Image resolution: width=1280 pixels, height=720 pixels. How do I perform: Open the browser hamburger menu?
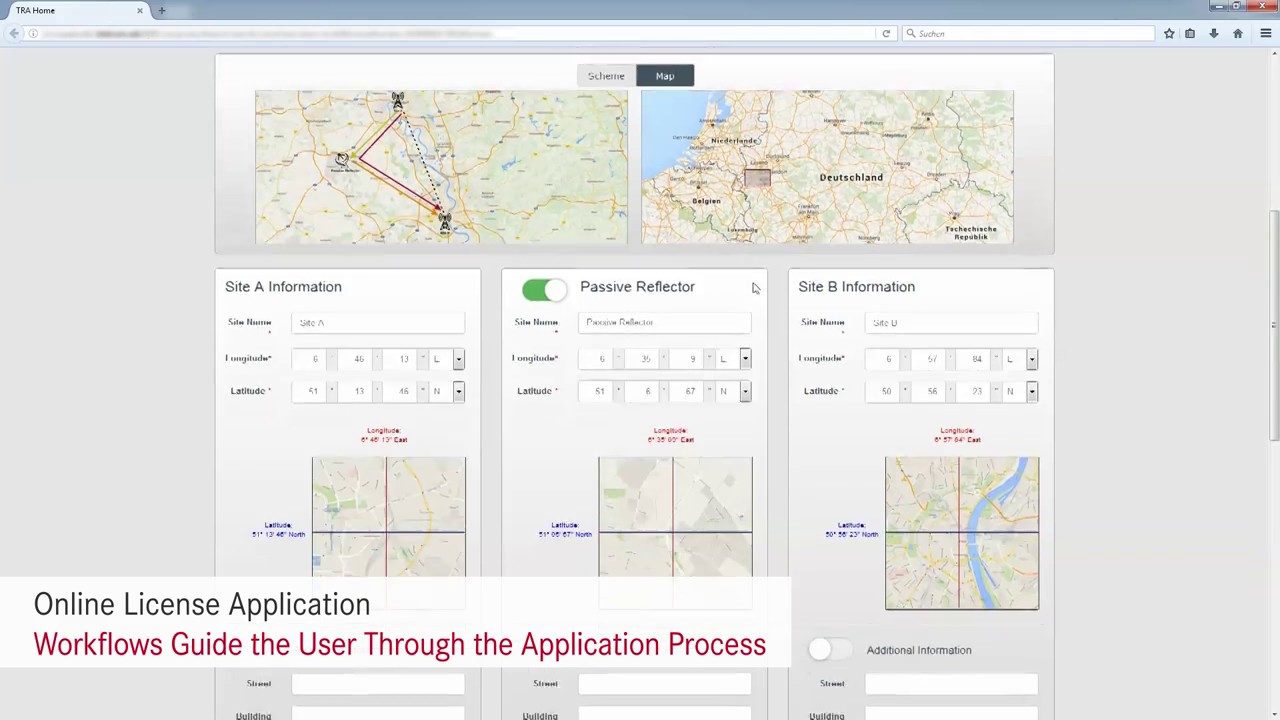pos(1265,34)
